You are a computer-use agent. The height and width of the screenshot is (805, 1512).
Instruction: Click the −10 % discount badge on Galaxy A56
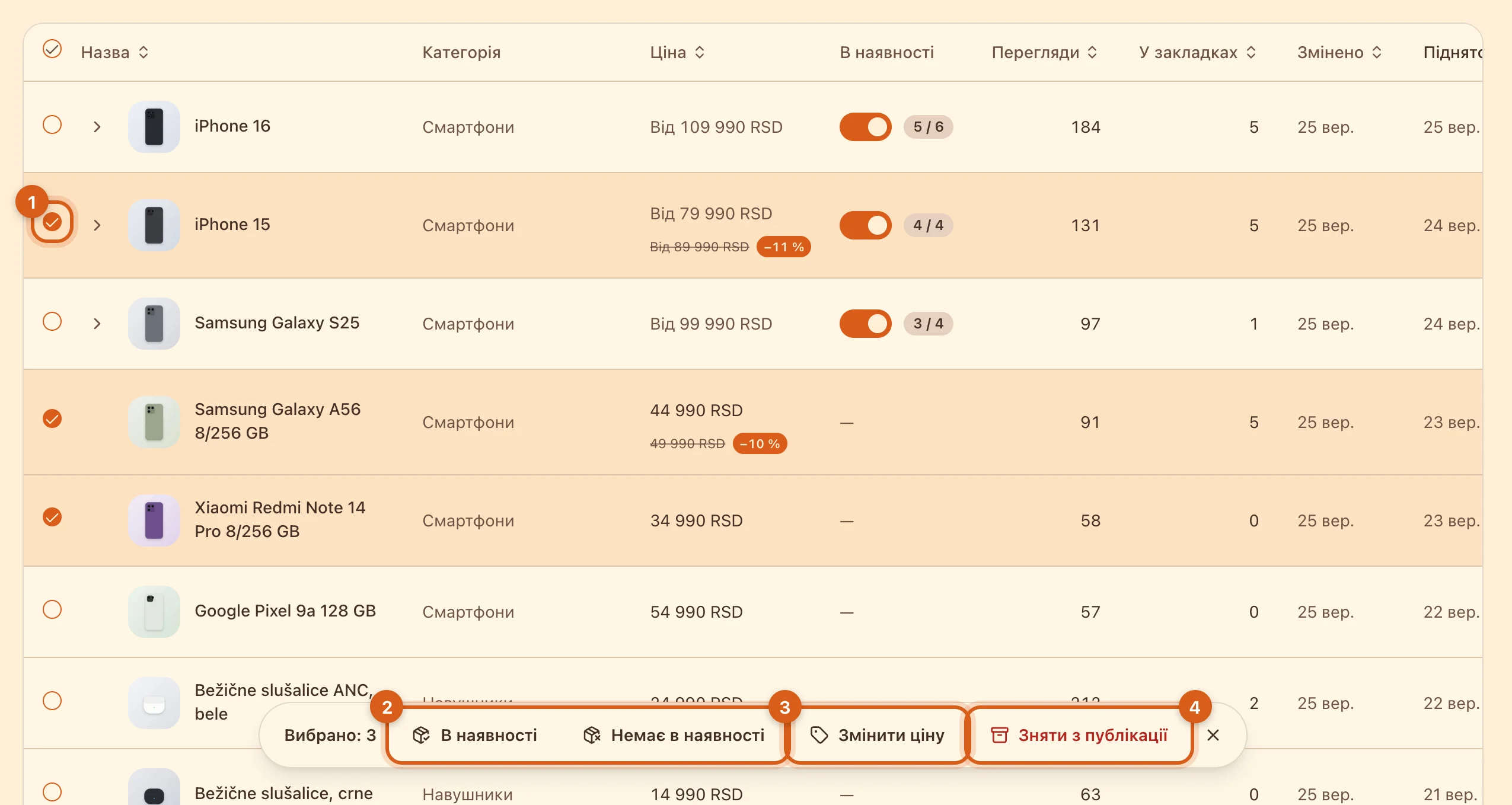pos(760,444)
